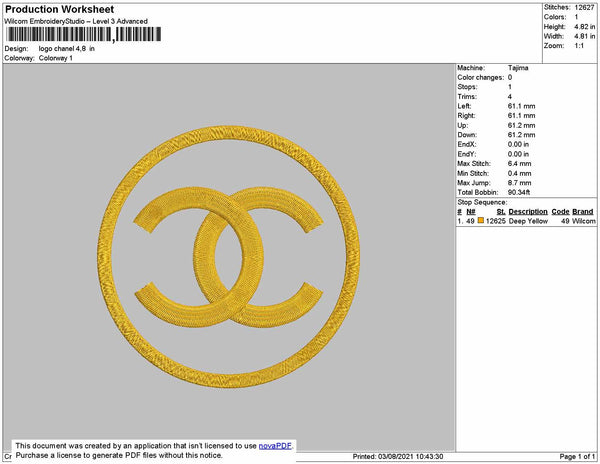Click the 'Brand' column header
The height and width of the screenshot is (464, 600).
tap(583, 212)
